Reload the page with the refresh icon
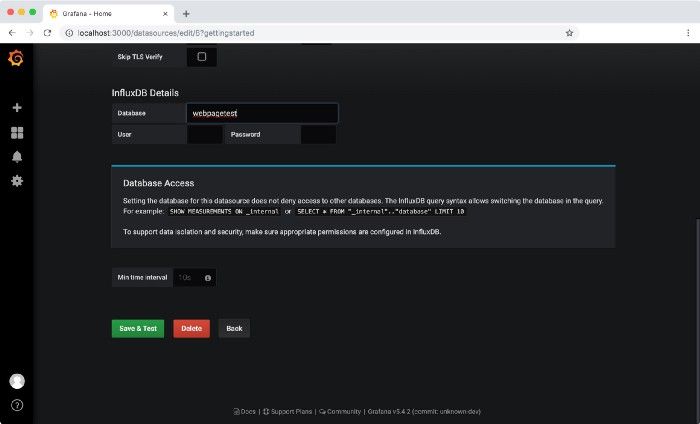 [x=47, y=33]
